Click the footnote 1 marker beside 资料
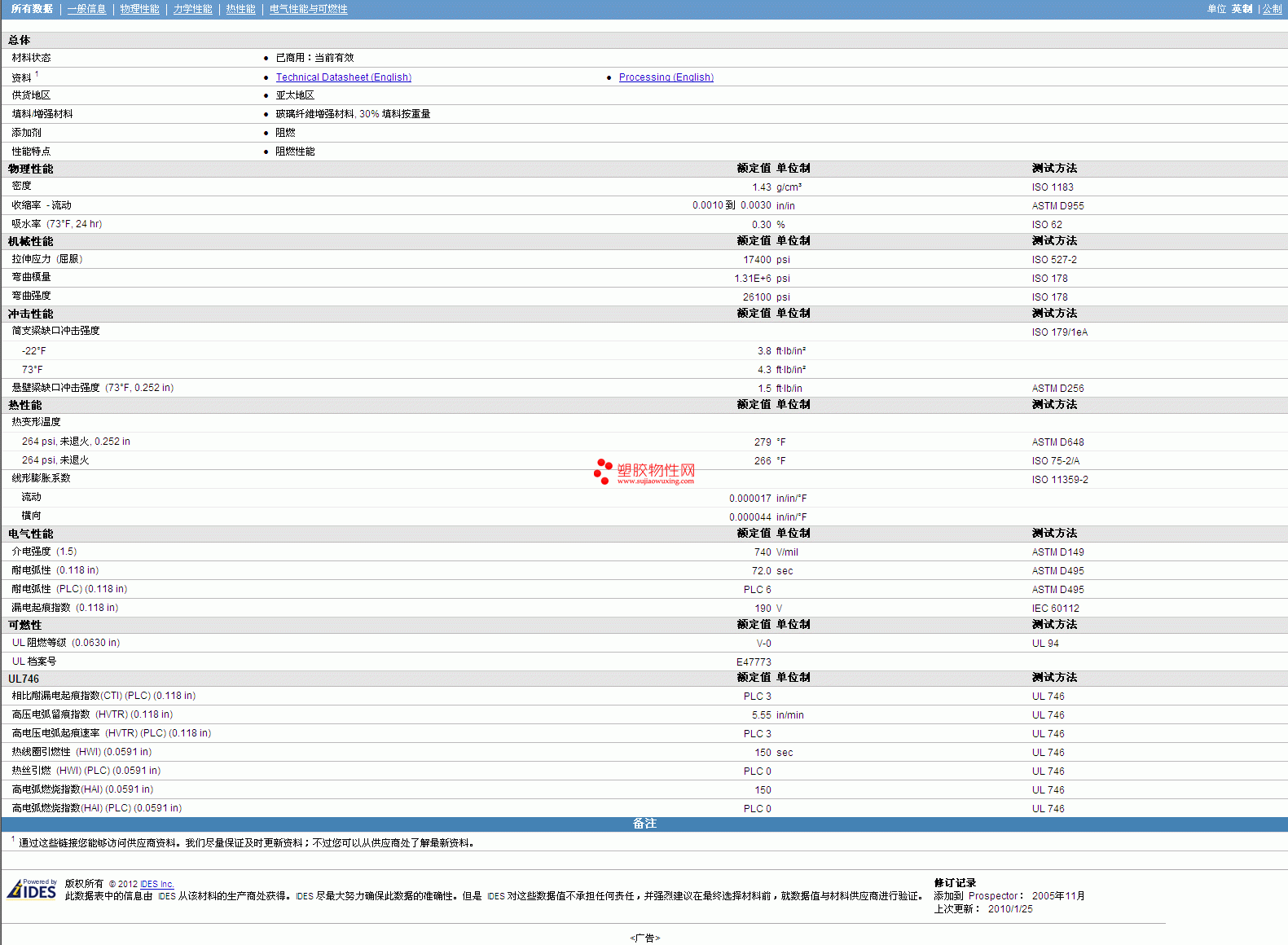 pos(37,74)
